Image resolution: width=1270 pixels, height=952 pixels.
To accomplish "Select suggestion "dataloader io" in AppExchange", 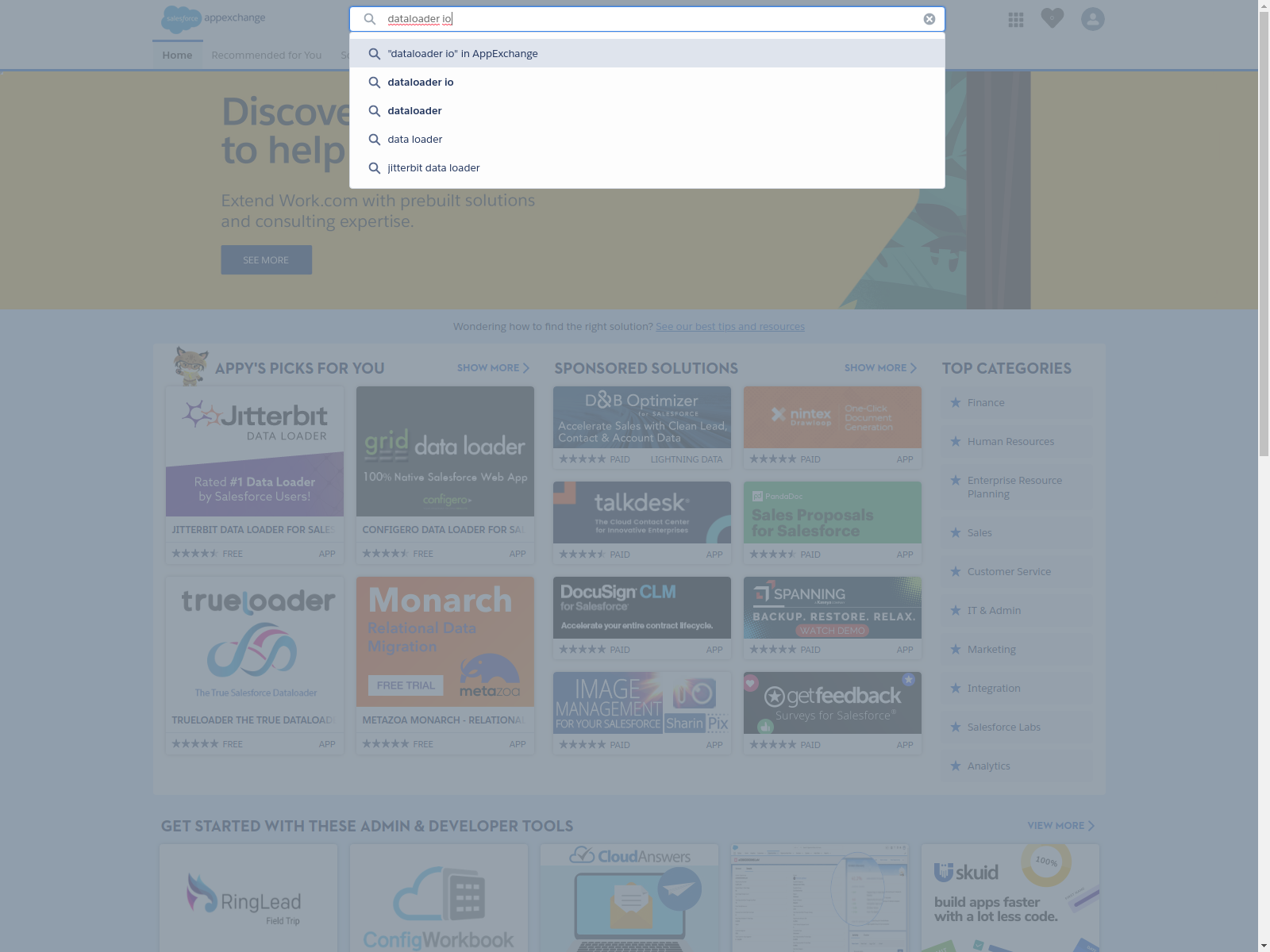I will pos(647,53).
